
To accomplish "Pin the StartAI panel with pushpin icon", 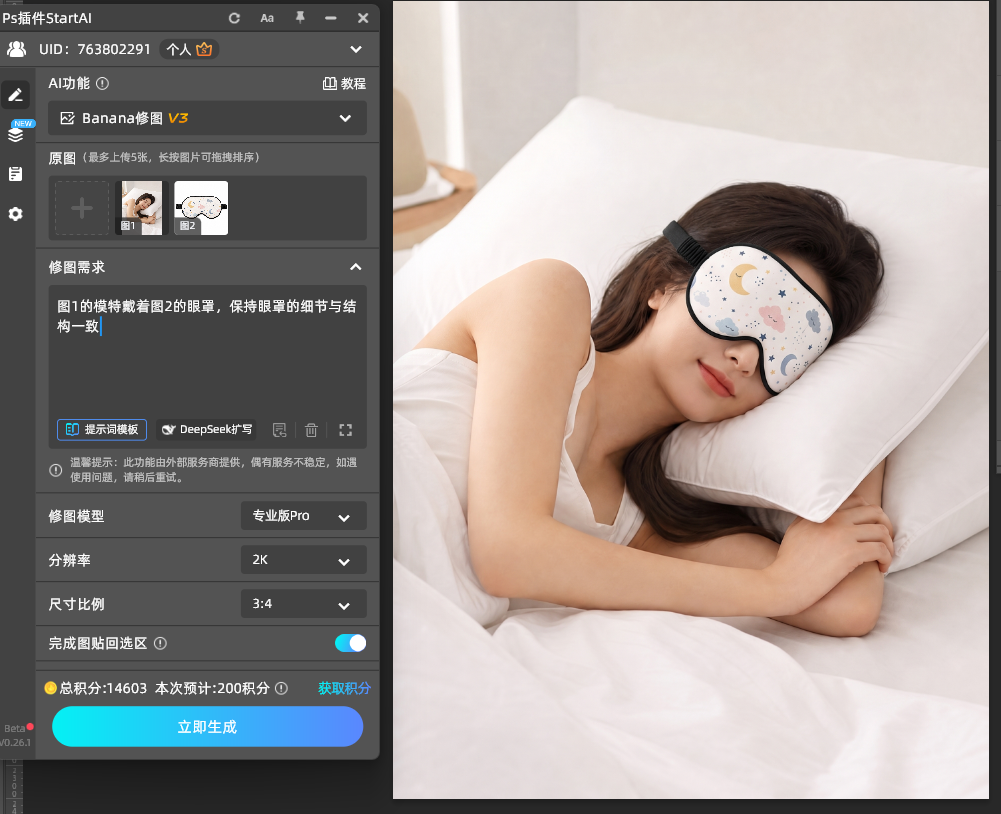I will click(300, 17).
